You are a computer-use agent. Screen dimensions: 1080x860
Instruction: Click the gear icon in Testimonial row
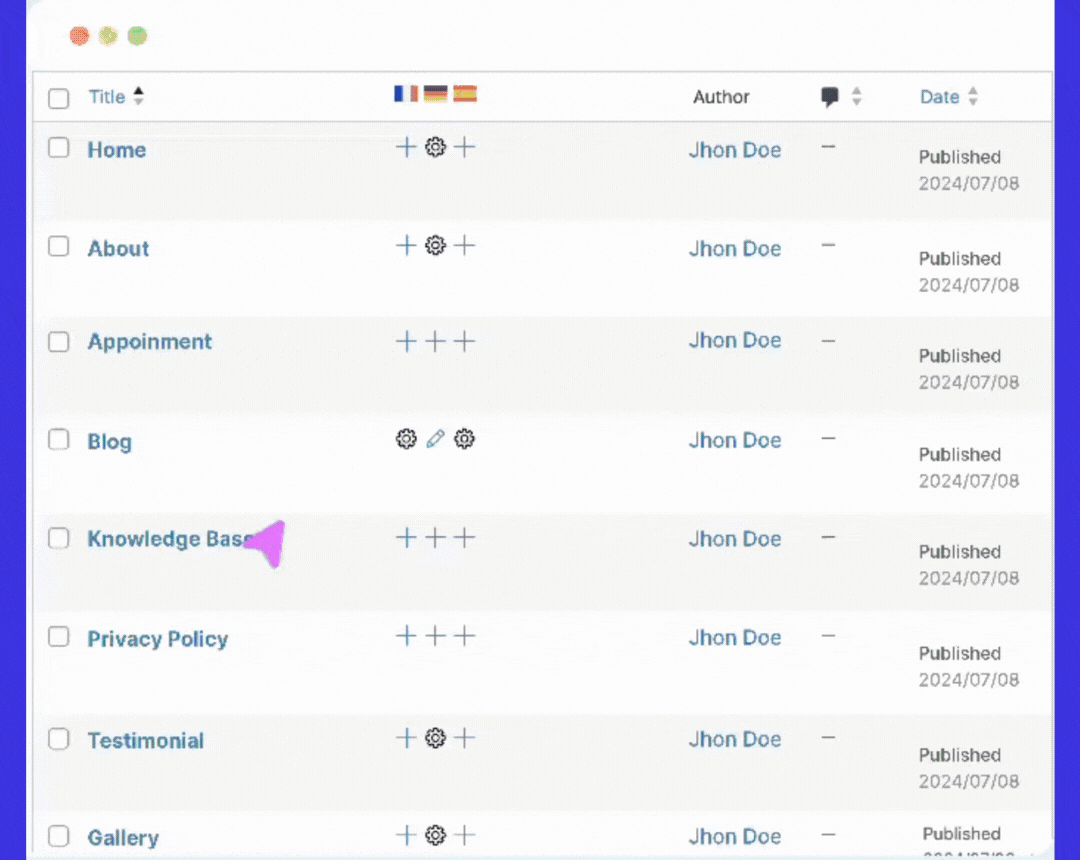(435, 738)
